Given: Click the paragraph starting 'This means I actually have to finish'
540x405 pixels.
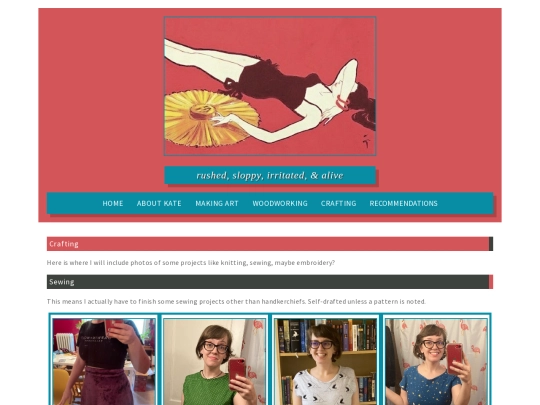Looking at the screenshot, I should [236, 301].
